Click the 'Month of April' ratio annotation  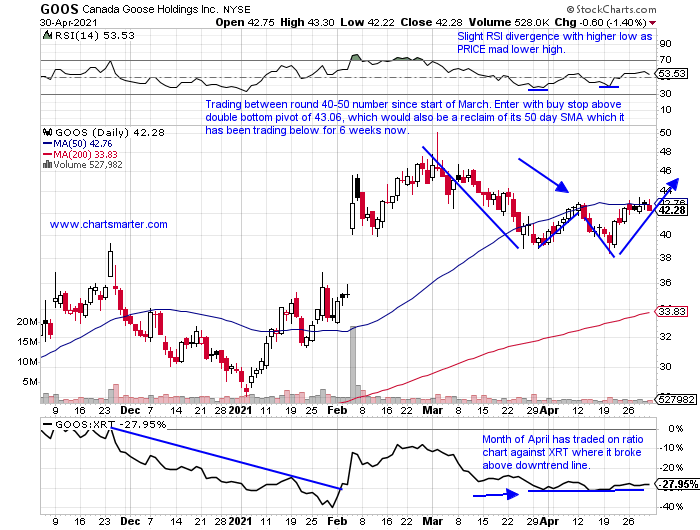tap(562, 452)
